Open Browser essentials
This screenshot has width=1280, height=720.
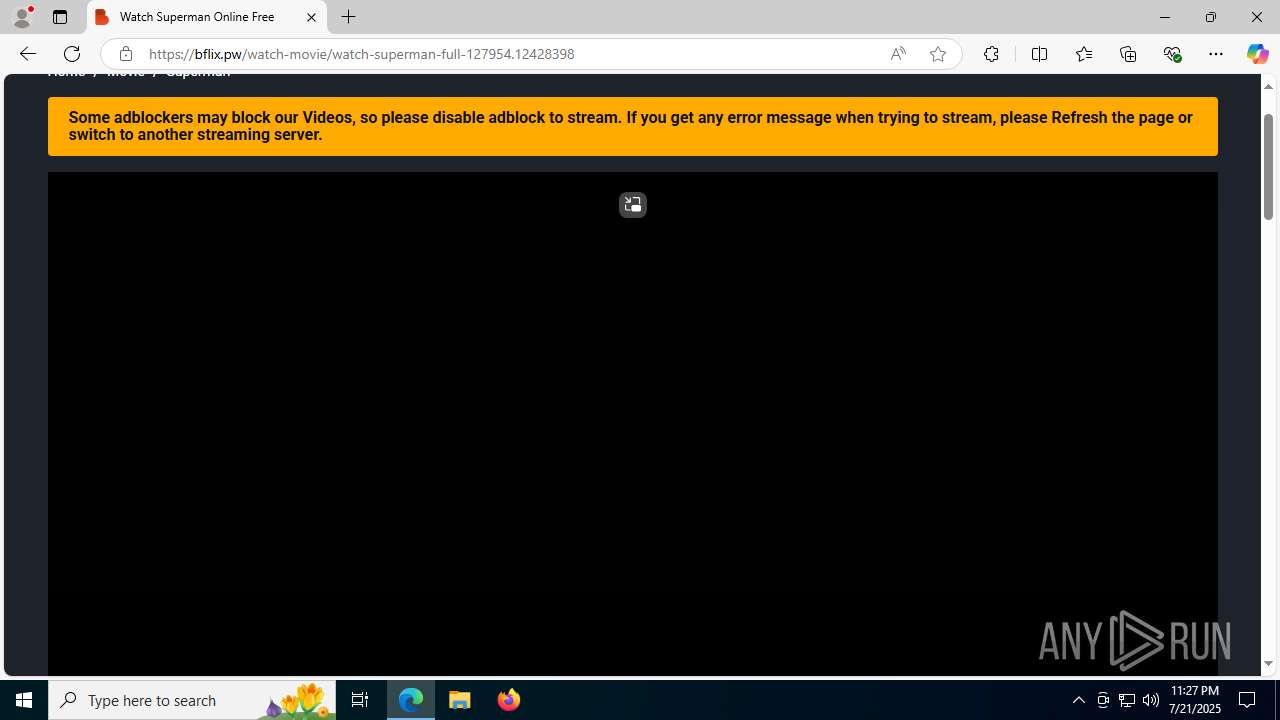point(1172,54)
